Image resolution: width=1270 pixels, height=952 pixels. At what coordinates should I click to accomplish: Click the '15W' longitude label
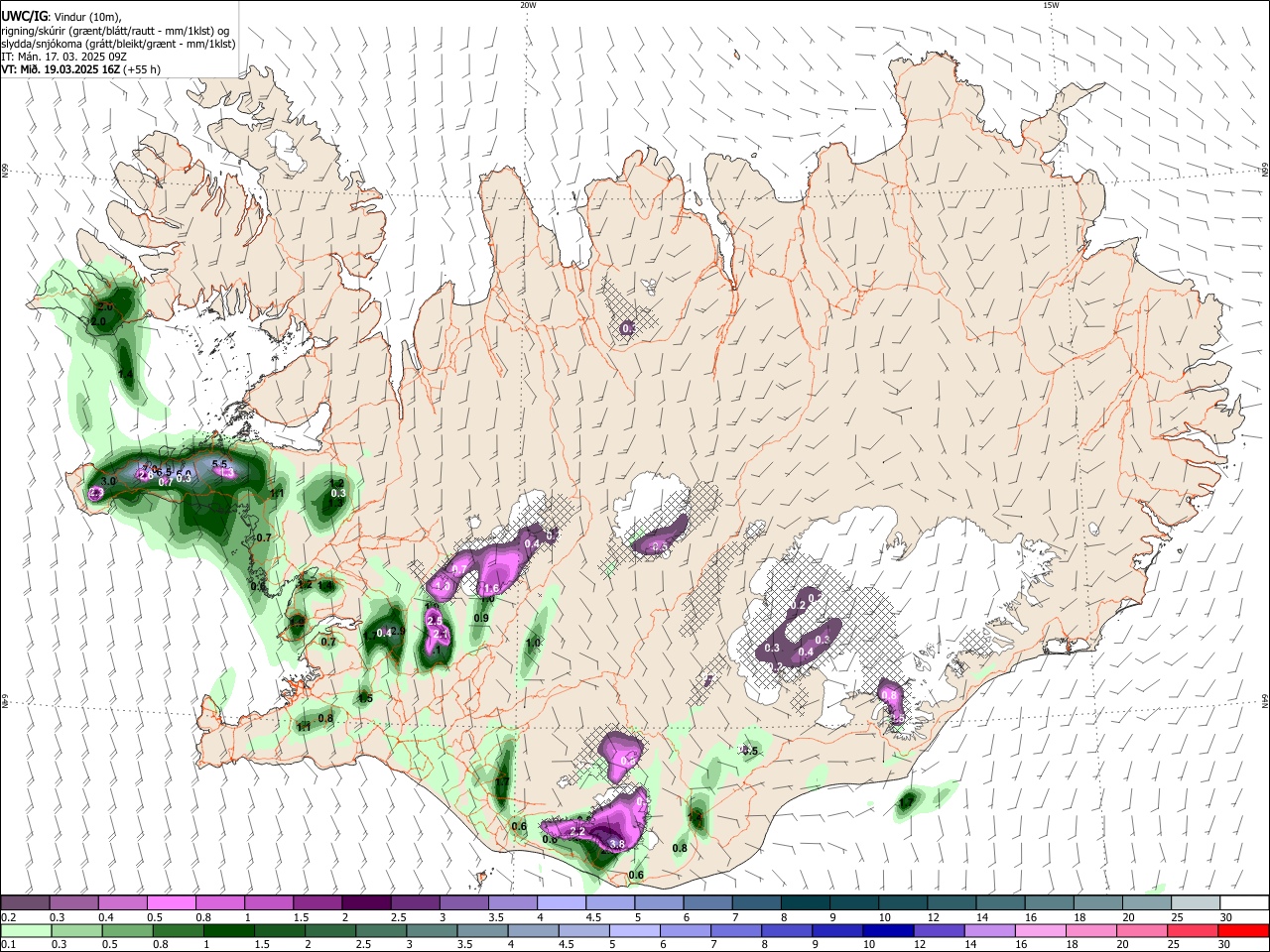click(1051, 5)
